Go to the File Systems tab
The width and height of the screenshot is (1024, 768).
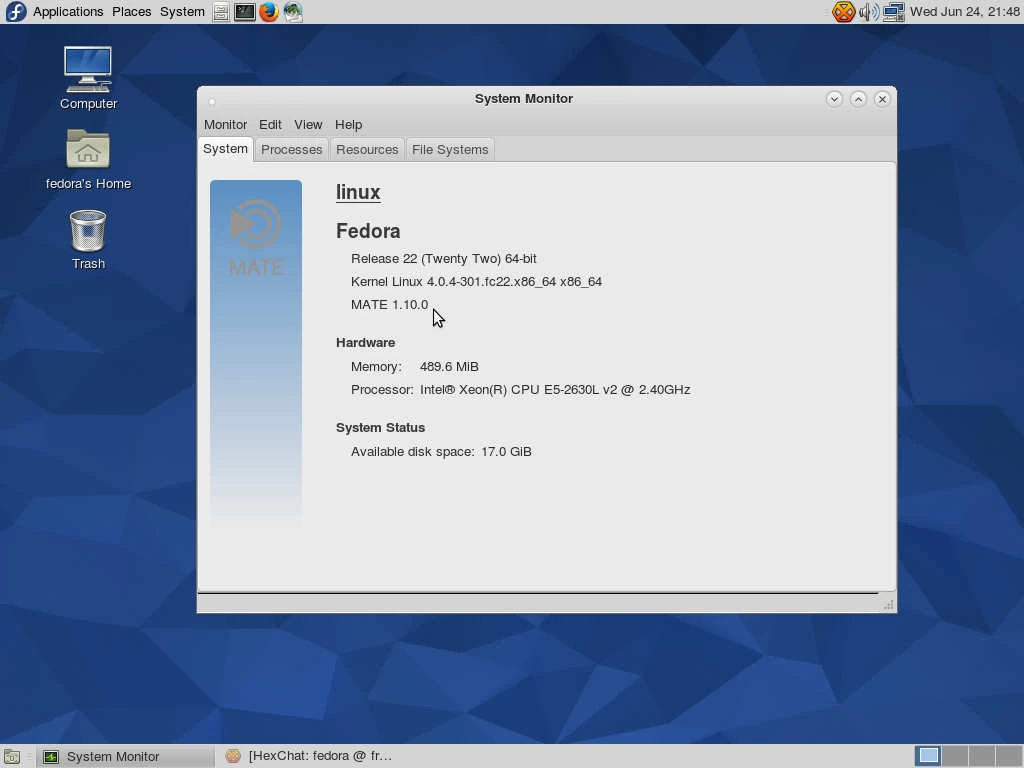(x=450, y=150)
